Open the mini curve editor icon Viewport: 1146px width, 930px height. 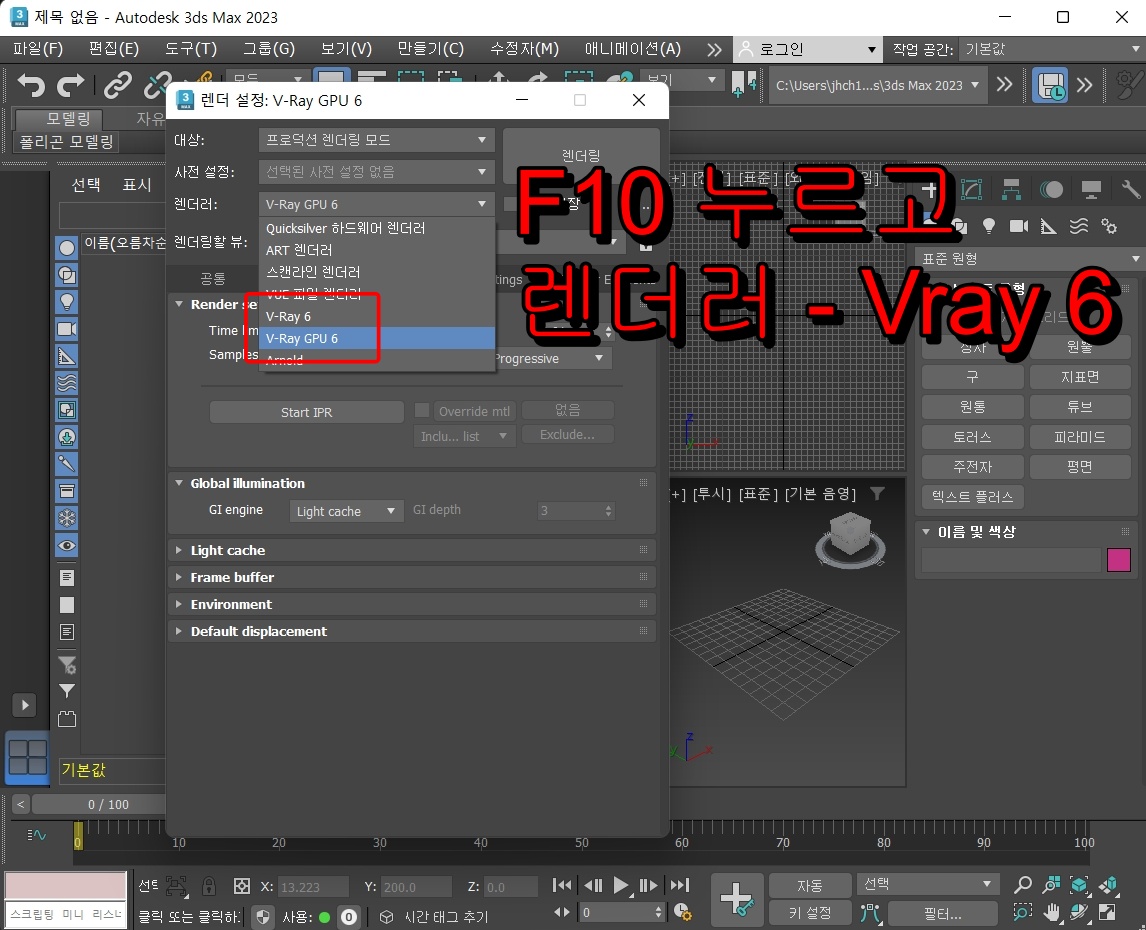36,834
